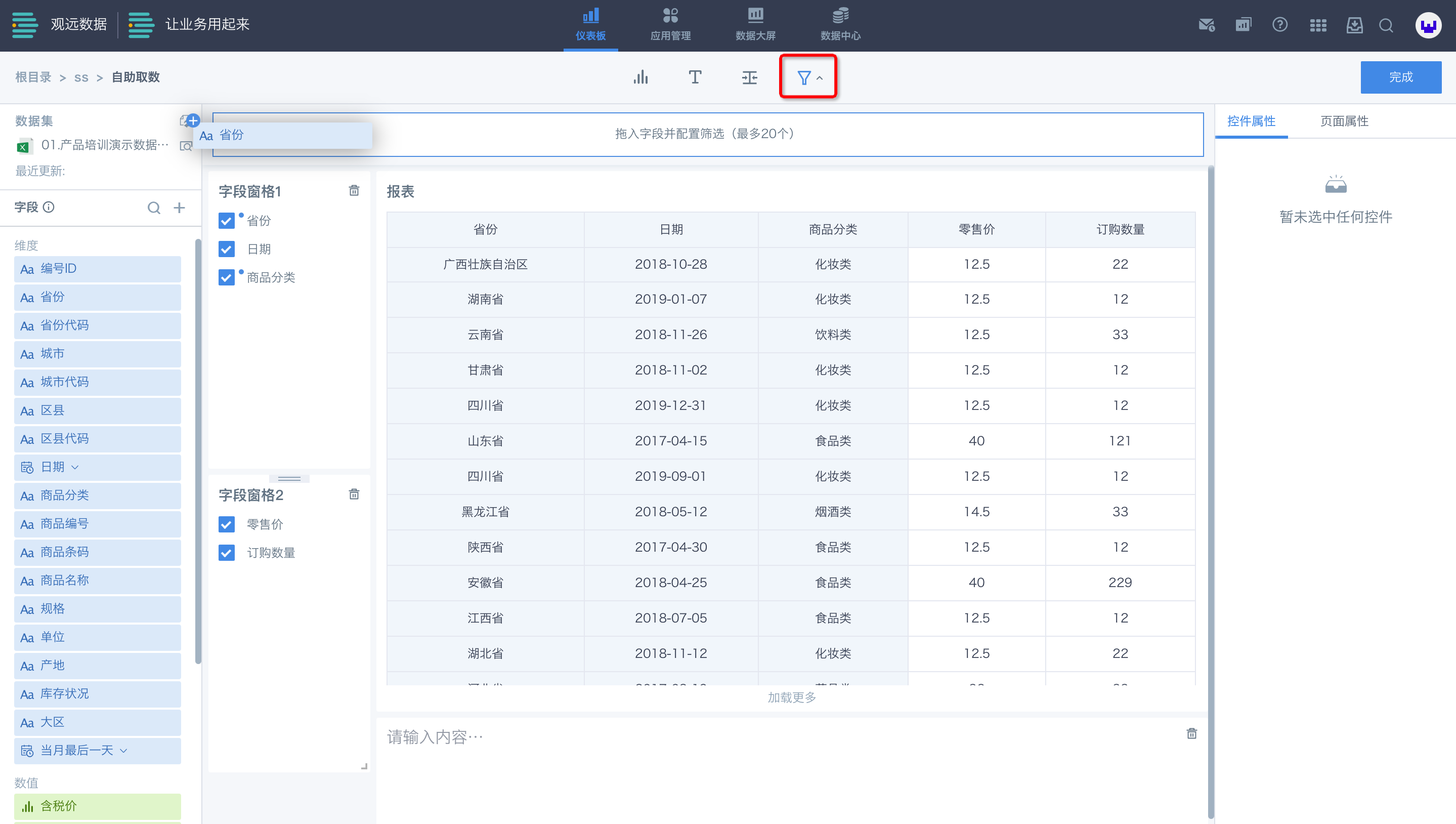Open the 数据中心 top navigation tab
Screen dimensions: 1456x824
tap(840, 25)
